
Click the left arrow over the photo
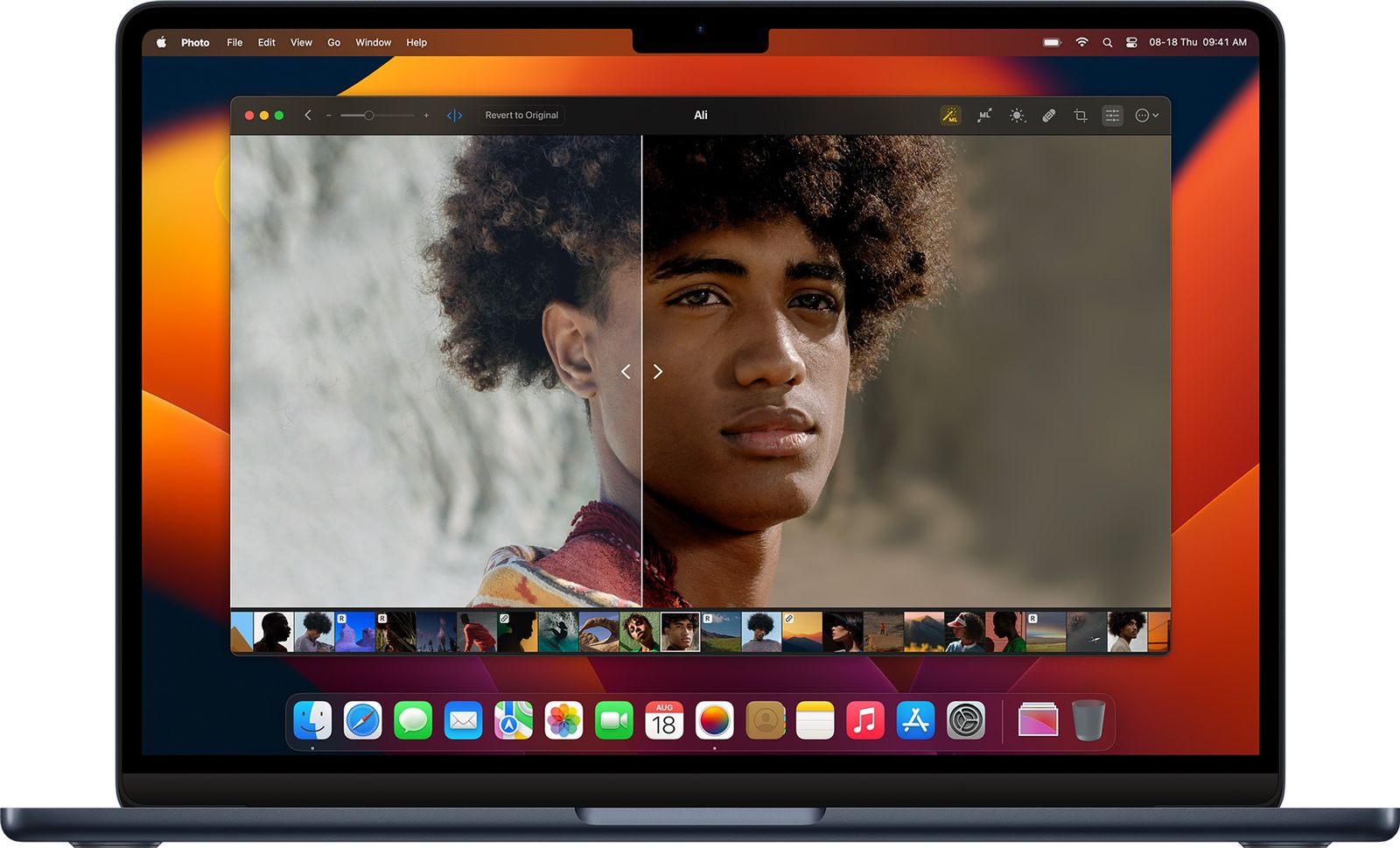point(626,372)
